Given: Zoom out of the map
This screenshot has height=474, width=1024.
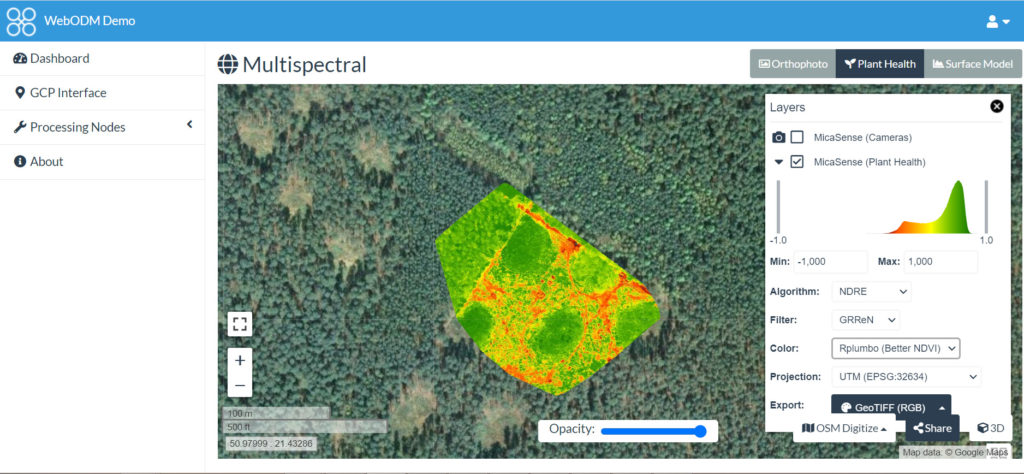Looking at the screenshot, I should tap(239, 384).
